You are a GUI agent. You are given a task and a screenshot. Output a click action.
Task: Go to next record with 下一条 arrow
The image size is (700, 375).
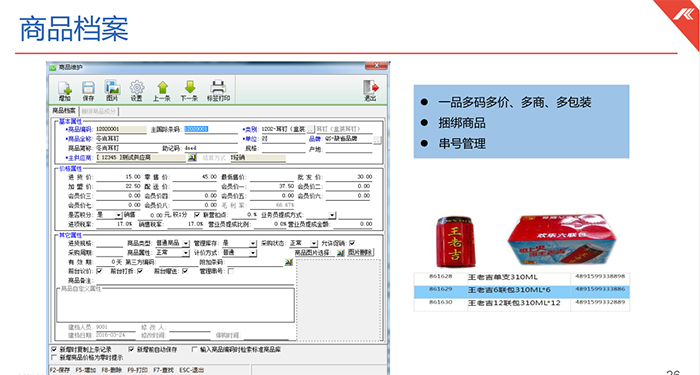[189, 91]
